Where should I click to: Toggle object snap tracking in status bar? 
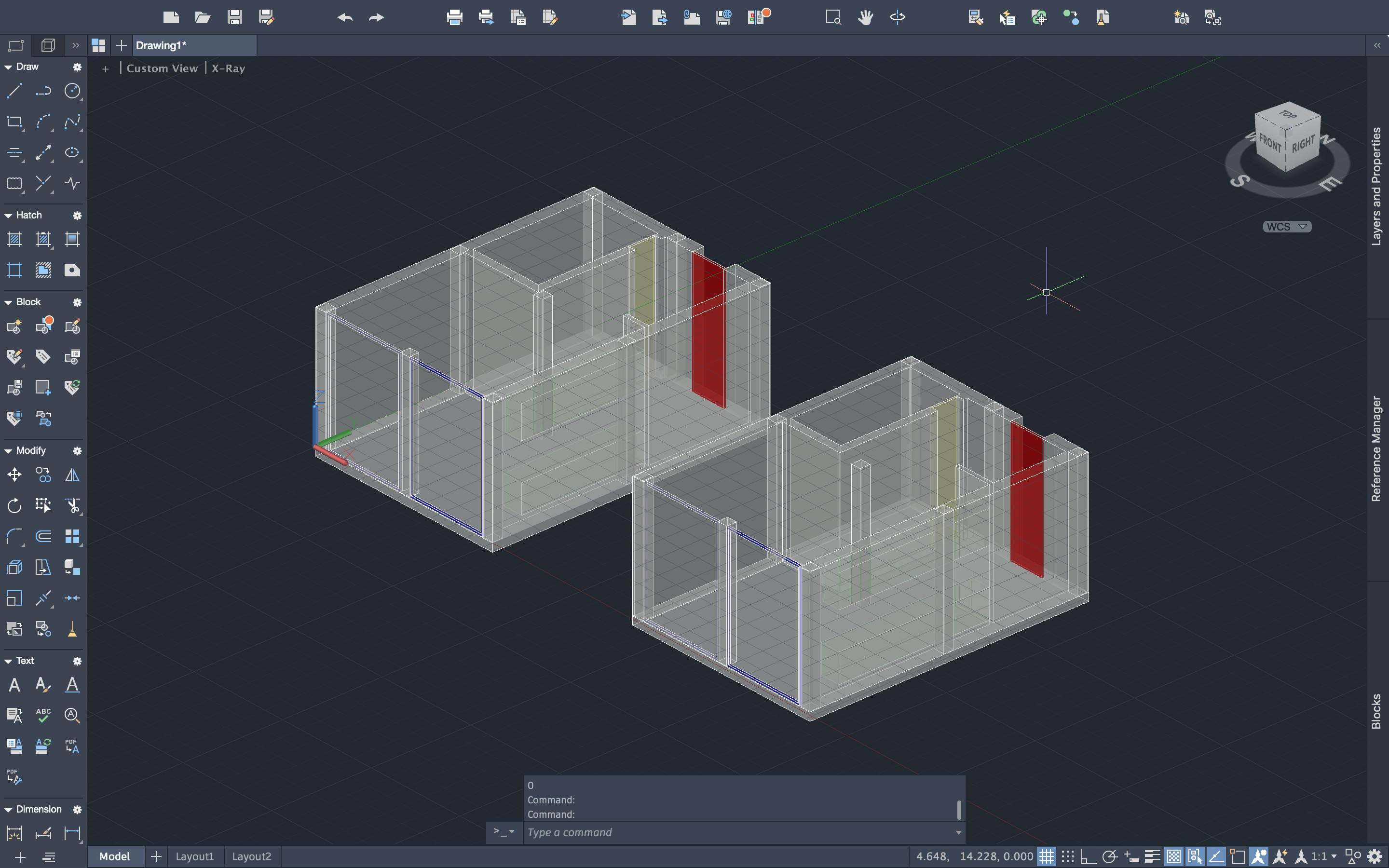click(x=1216, y=856)
